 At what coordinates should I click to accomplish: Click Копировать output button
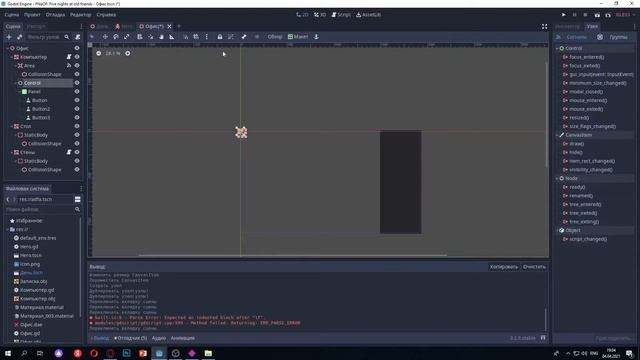coord(504,267)
